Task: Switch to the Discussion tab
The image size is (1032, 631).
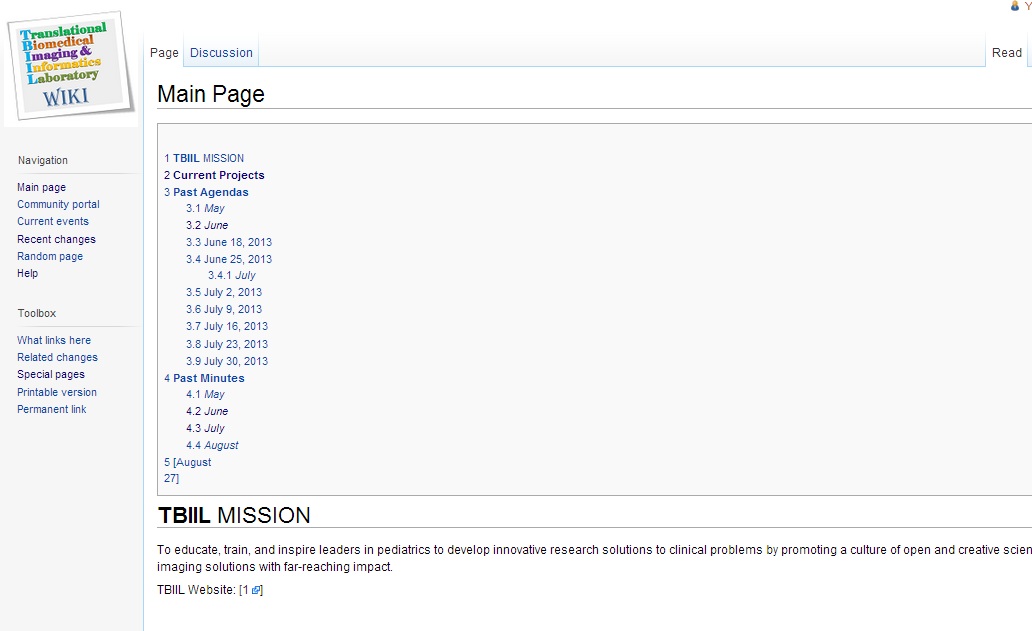Action: pyautogui.click(x=221, y=53)
